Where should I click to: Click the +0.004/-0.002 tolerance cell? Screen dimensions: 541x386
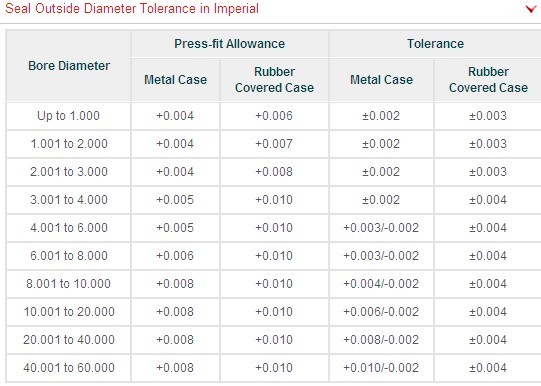pyautogui.click(x=381, y=284)
